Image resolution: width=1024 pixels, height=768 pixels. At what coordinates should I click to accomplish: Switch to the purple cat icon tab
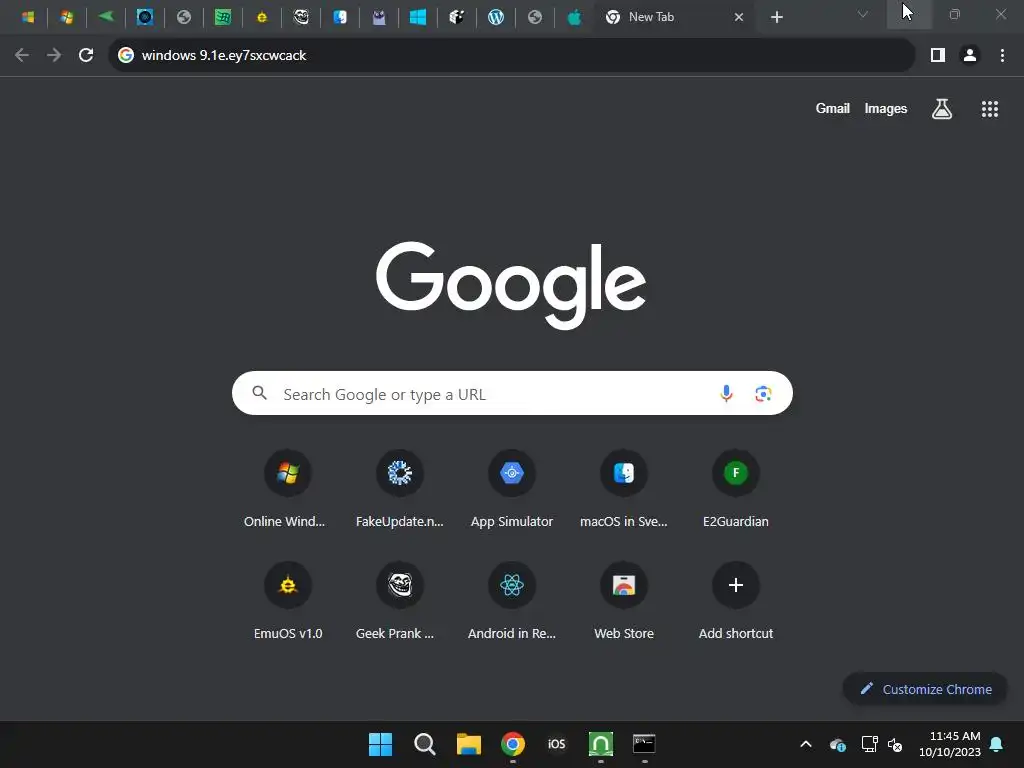coord(379,17)
